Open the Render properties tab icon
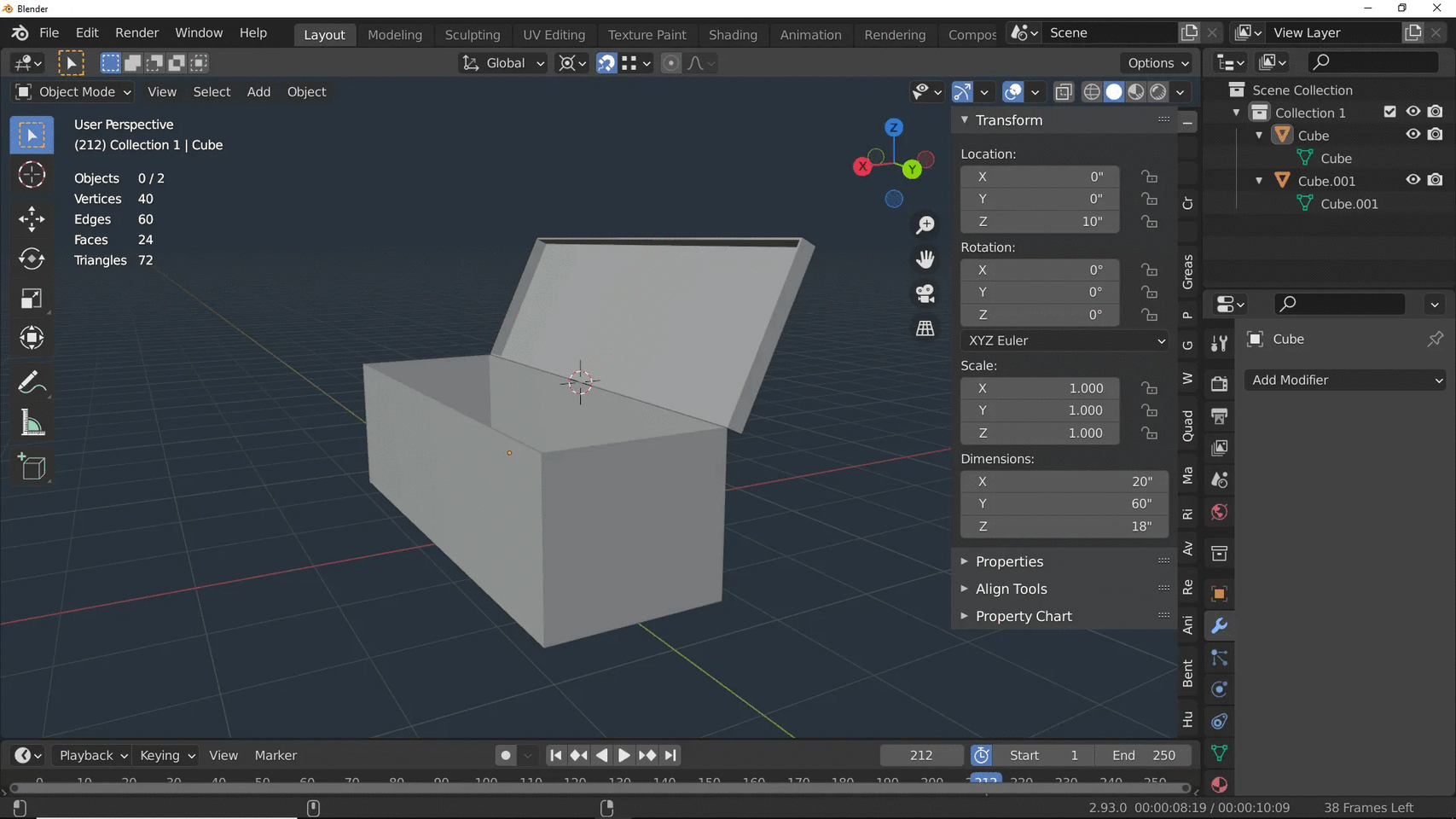Screen dimensions: 1456x819 pyautogui.click(x=1219, y=383)
